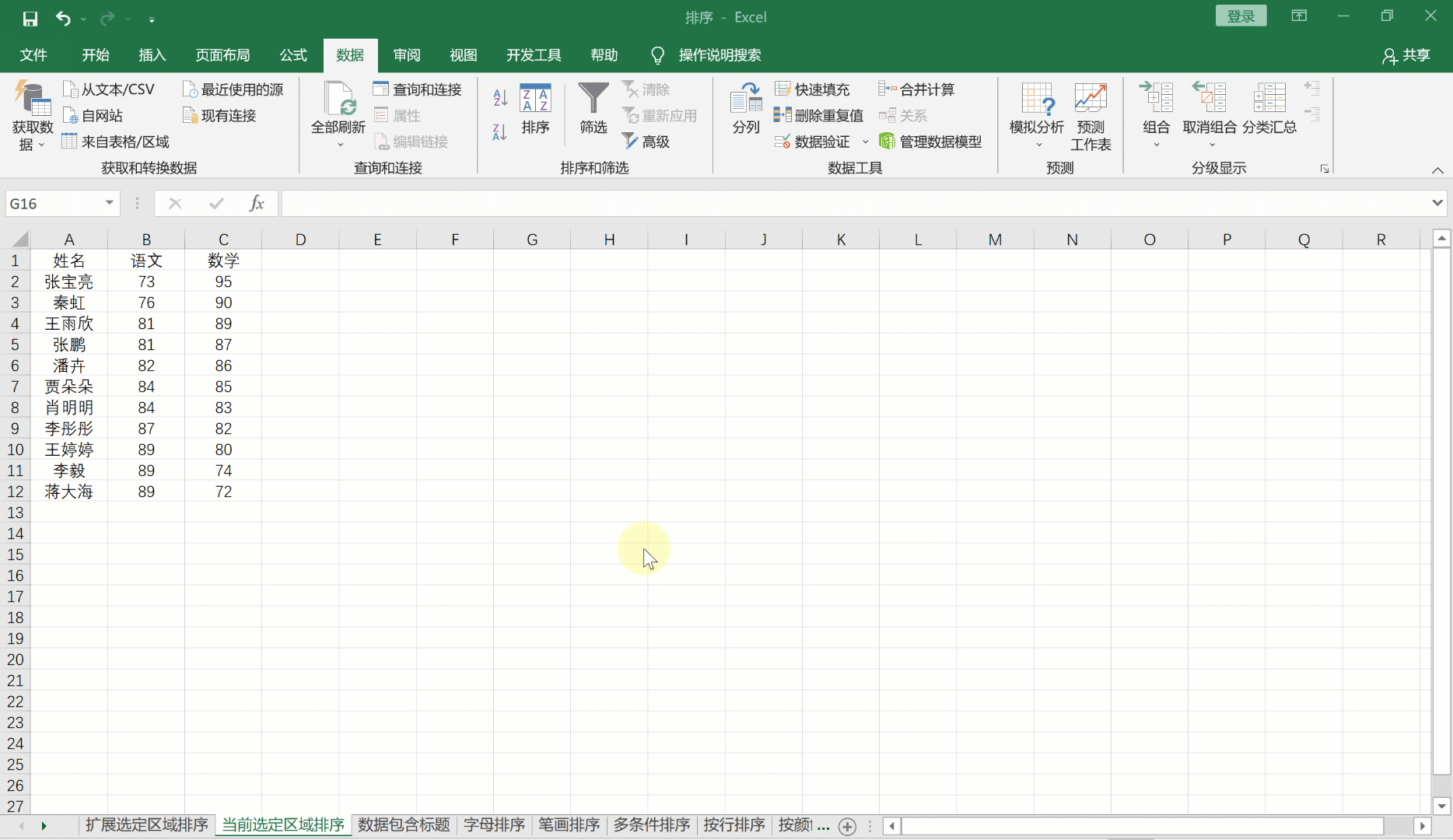Viewport: 1453px width, 840px height.
Task: Import data From Web (自网站)
Action: pyautogui.click(x=93, y=116)
